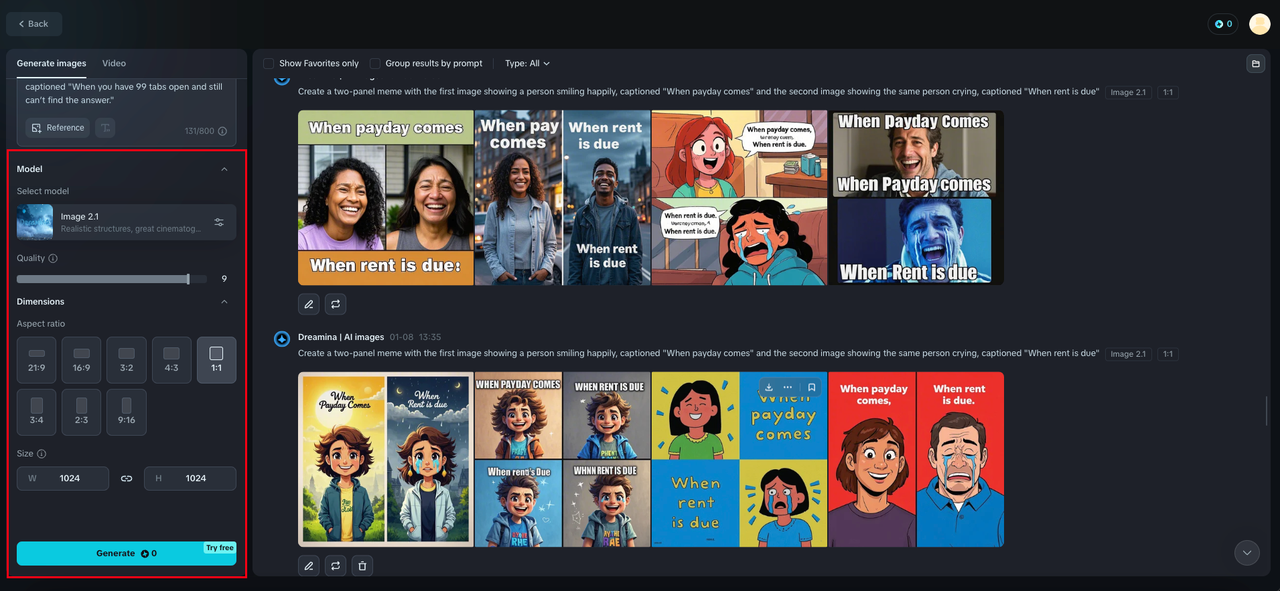The image size is (1280, 591).
Task: Select the 9:16 aspect ratio
Action: tap(126, 412)
